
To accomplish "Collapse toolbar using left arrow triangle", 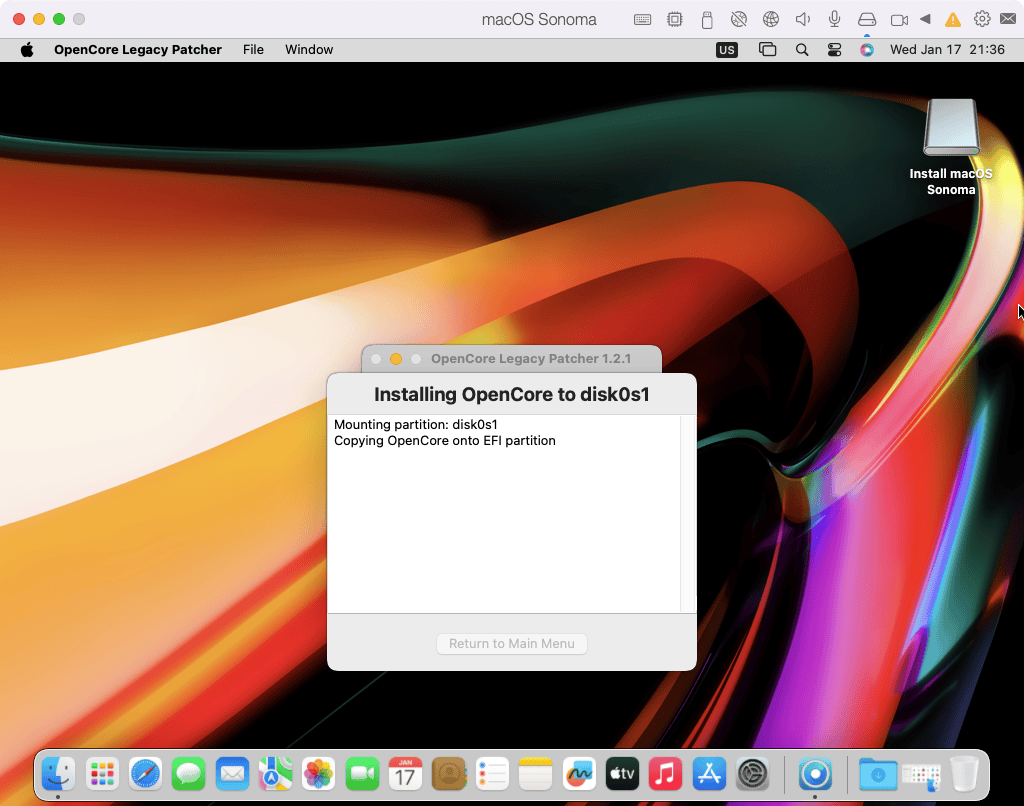I will tap(925, 19).
